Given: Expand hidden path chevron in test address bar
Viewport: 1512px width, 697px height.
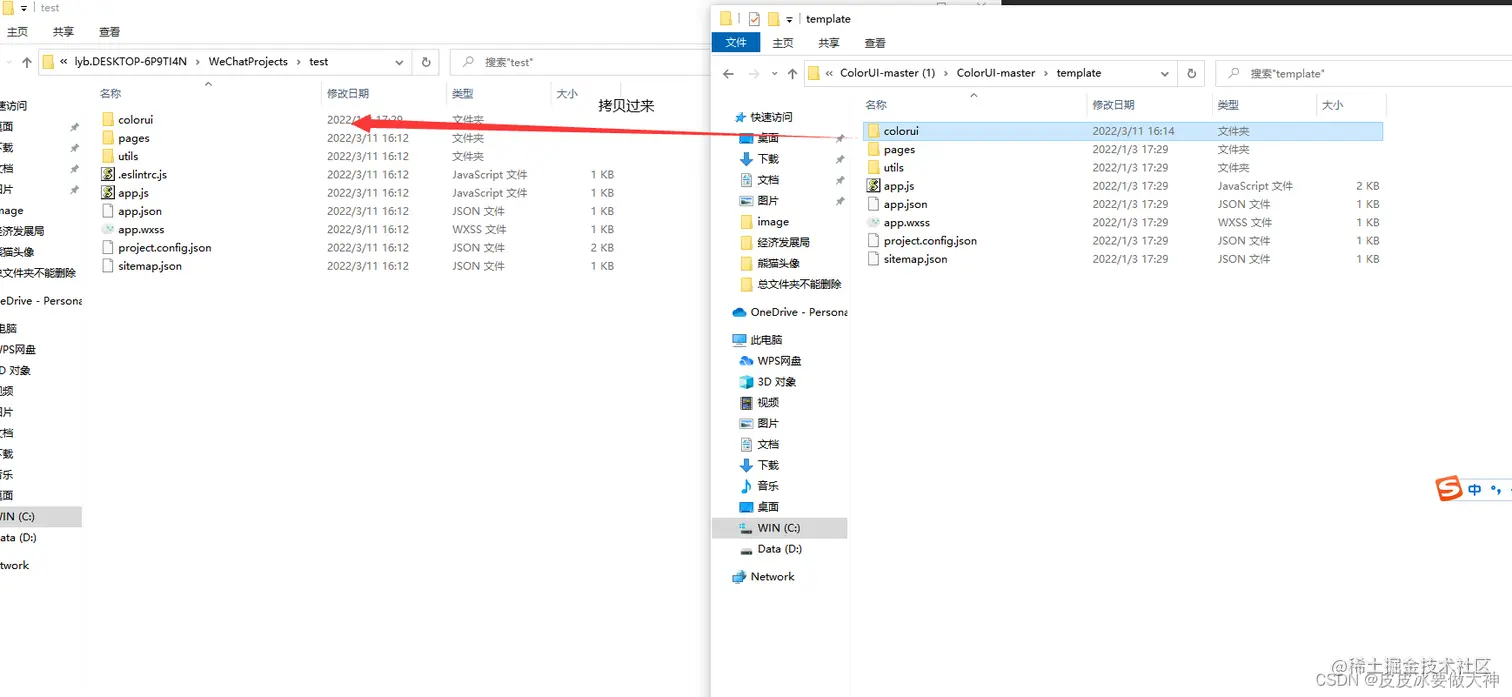Looking at the screenshot, I should click(64, 61).
